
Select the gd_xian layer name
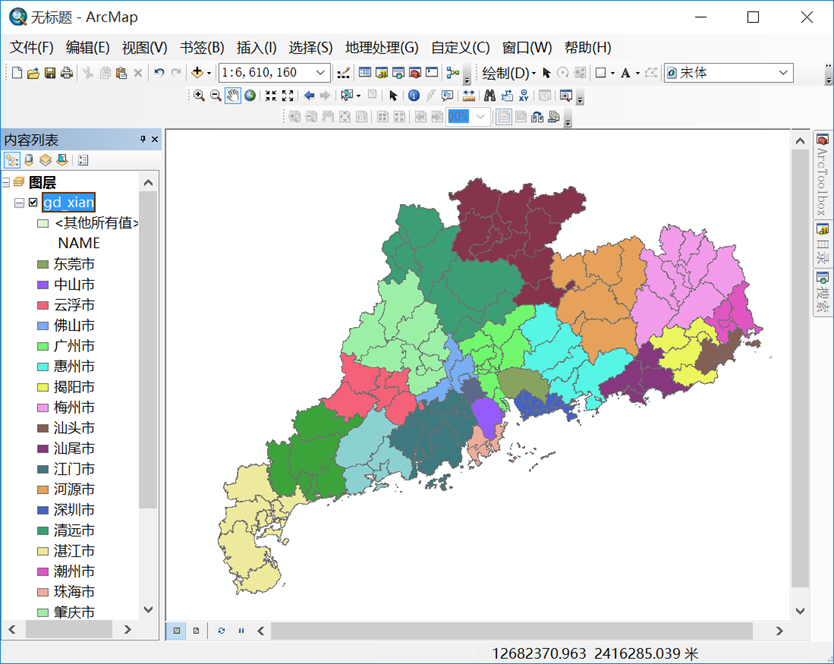point(69,202)
